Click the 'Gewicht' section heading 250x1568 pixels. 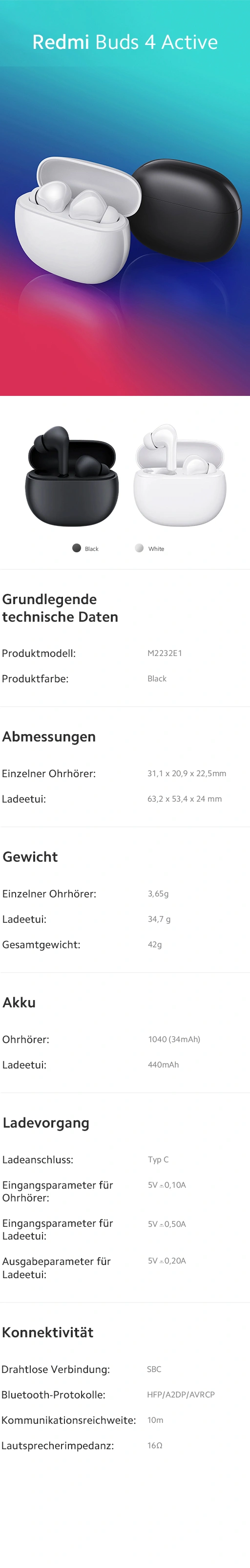pos(30,856)
